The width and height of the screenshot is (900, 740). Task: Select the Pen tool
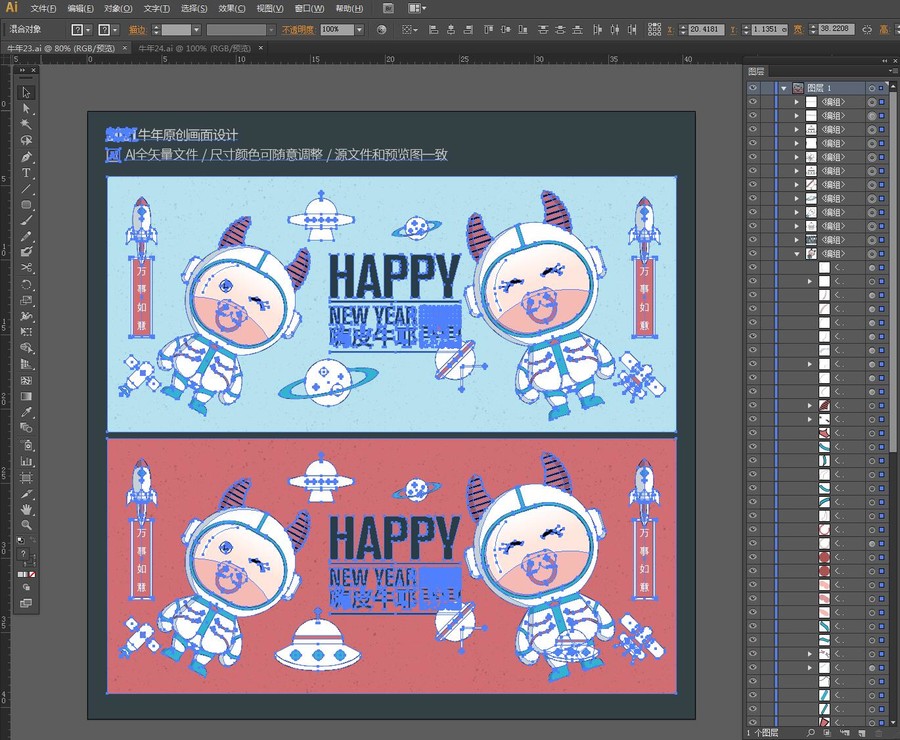pyautogui.click(x=26, y=157)
